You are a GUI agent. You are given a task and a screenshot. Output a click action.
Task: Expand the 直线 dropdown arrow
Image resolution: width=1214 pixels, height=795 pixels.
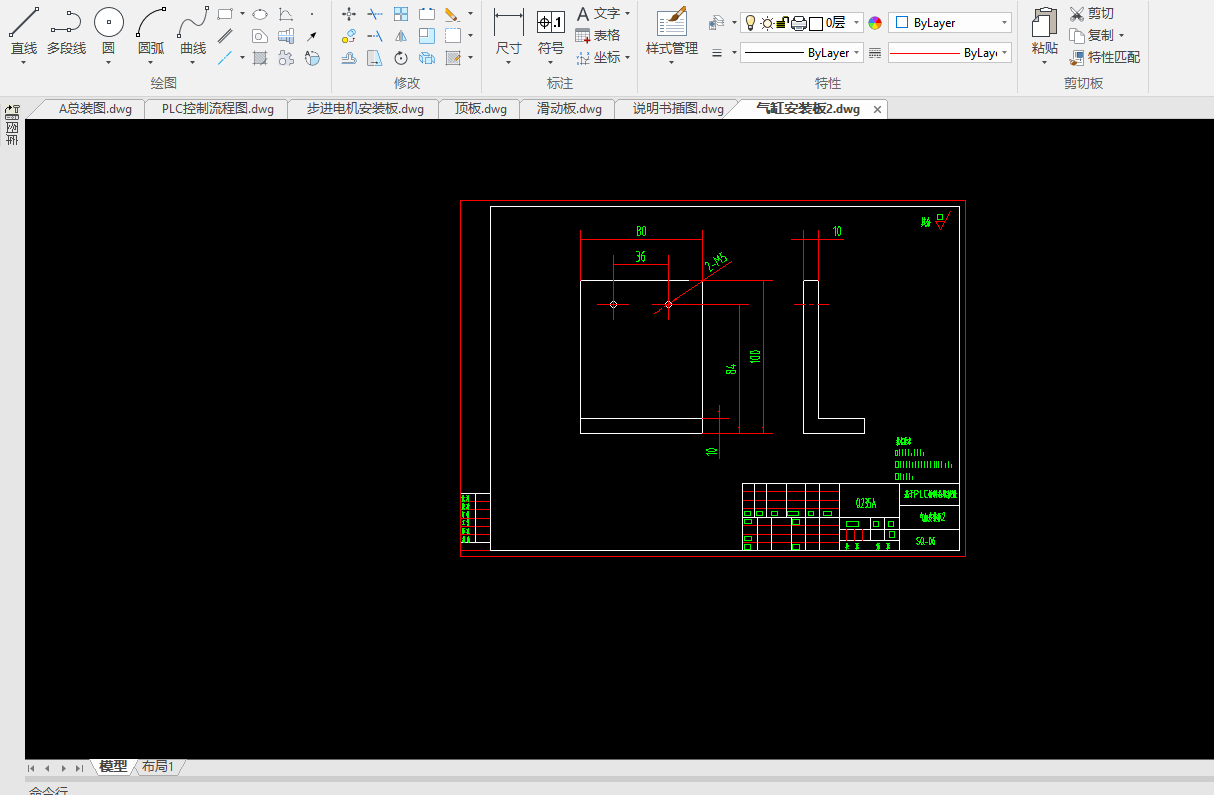24,63
